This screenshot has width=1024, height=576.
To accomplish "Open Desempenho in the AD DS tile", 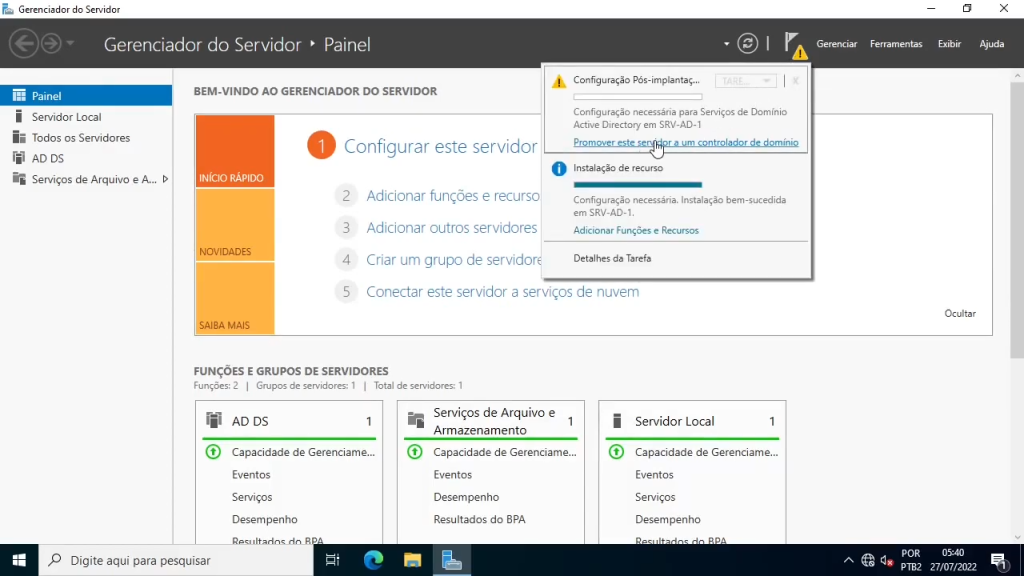I will pyautogui.click(x=264, y=519).
